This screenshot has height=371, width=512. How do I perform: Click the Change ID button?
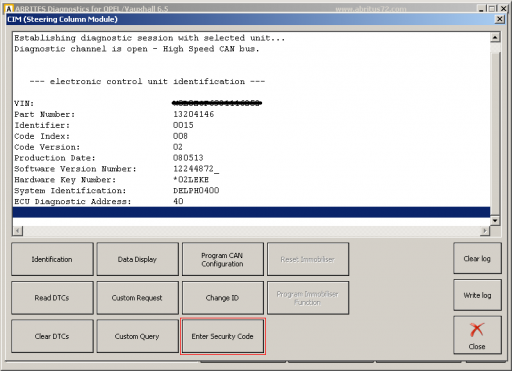click(223, 298)
